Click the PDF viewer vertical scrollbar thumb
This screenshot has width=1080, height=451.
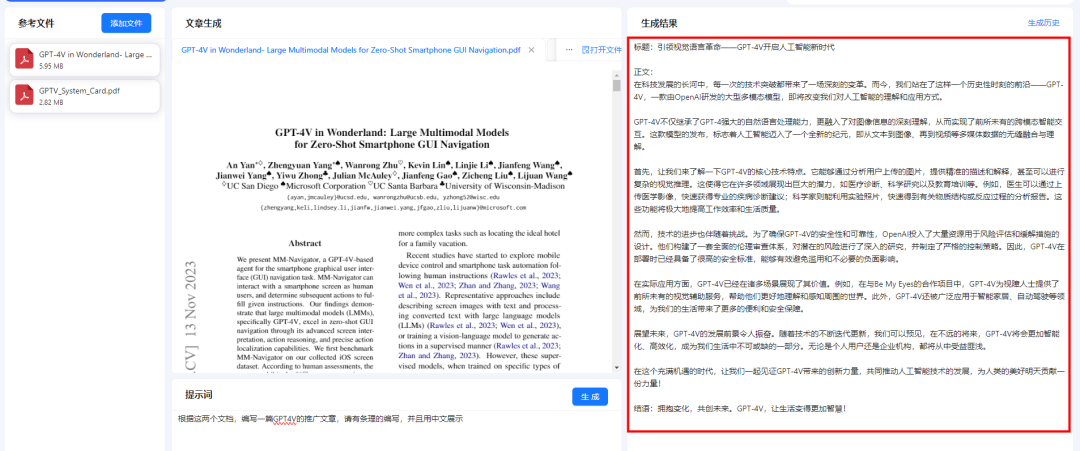(x=616, y=85)
